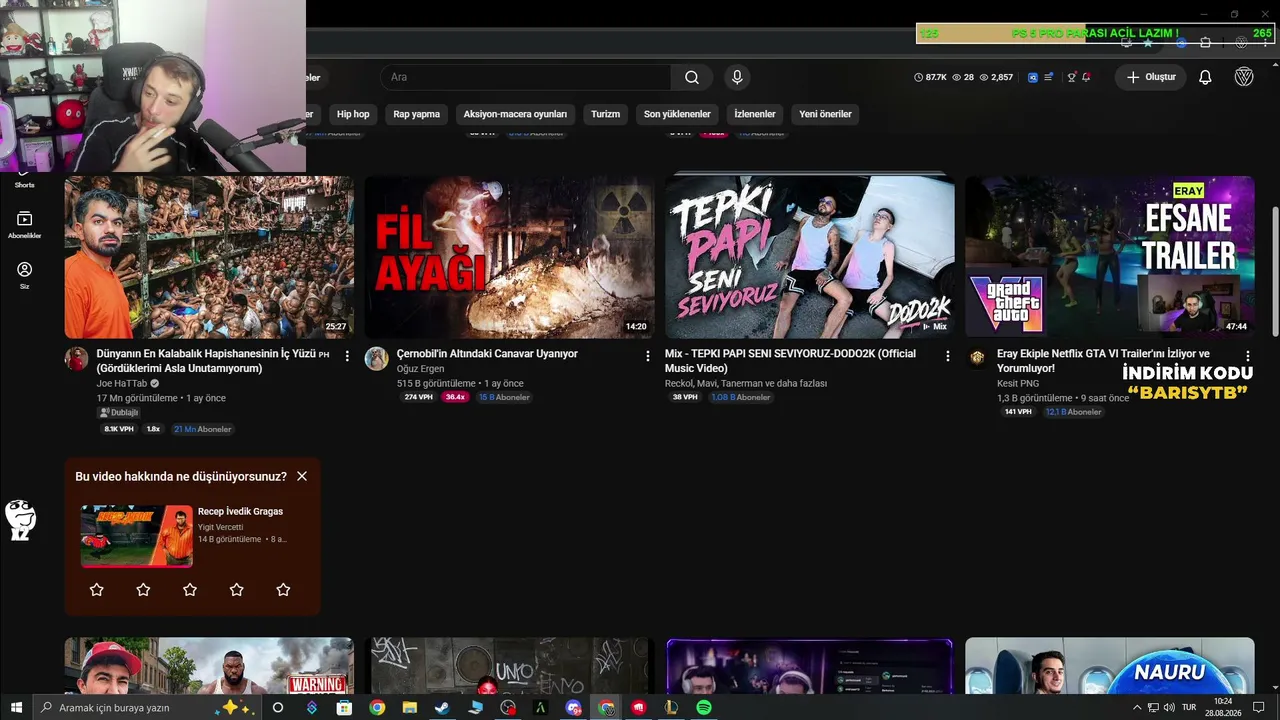Open Oğuz Ergen channel avatar
Screen dimensions: 1280x720
(x=376, y=358)
